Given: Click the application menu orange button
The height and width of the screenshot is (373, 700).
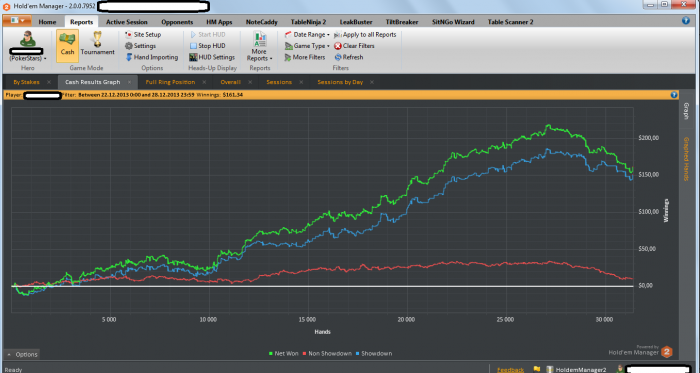Looking at the screenshot, I should (x=17, y=21).
